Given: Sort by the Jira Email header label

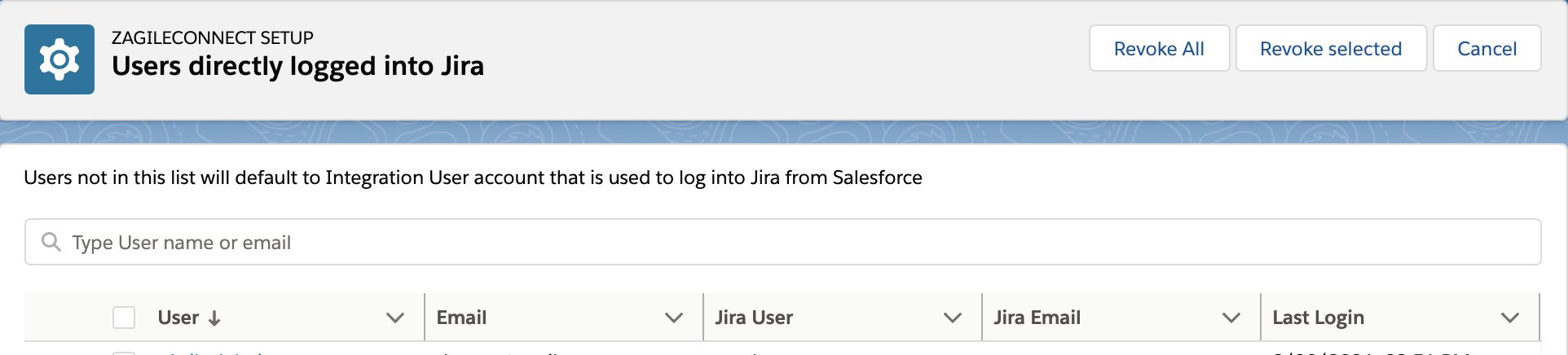Looking at the screenshot, I should point(1037,318).
